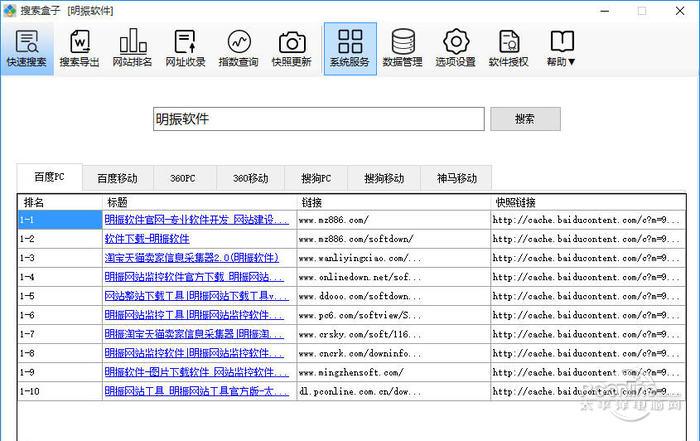Viewport: 700px width, 441px height.
Task: Switch to the 神马移动 tab
Action: coord(457,178)
